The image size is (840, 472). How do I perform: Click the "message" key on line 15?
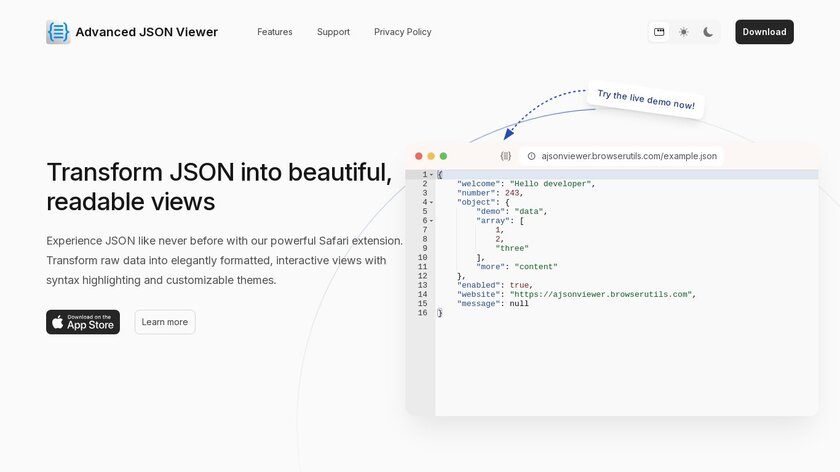[478, 304]
